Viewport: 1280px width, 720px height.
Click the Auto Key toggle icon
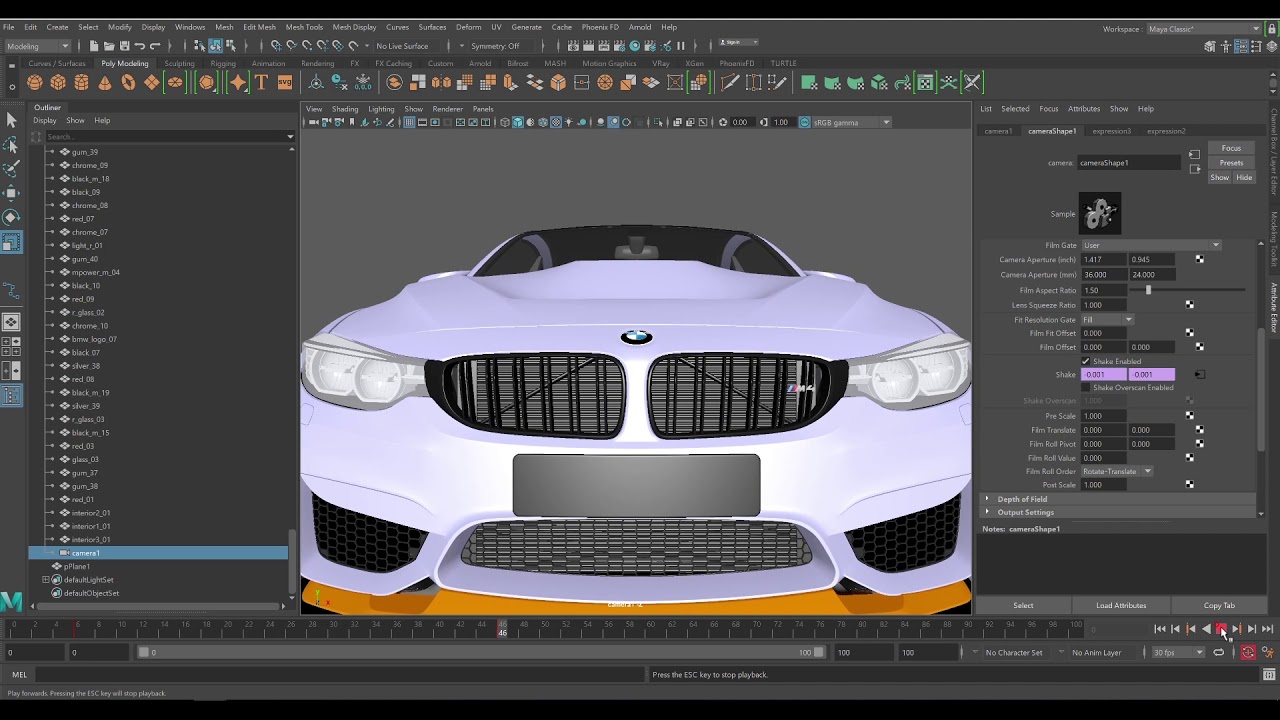1248,652
